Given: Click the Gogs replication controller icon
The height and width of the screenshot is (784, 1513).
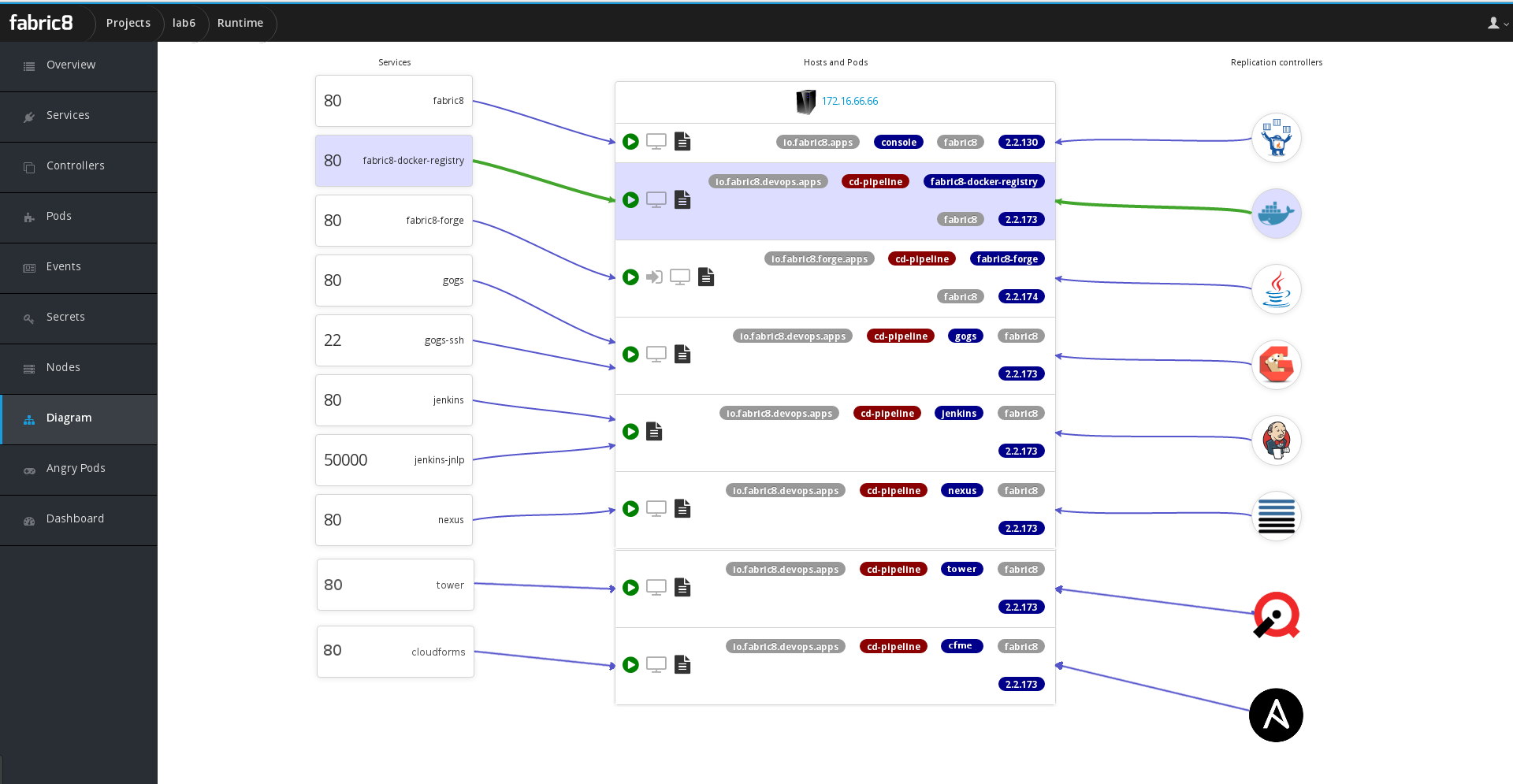Looking at the screenshot, I should 1276,365.
